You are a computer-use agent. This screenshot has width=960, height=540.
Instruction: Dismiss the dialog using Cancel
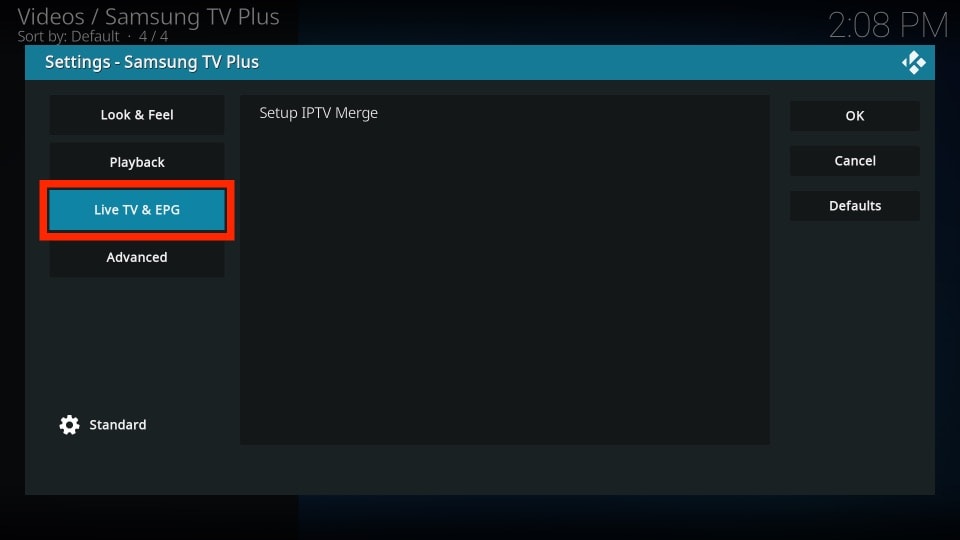(x=855, y=161)
